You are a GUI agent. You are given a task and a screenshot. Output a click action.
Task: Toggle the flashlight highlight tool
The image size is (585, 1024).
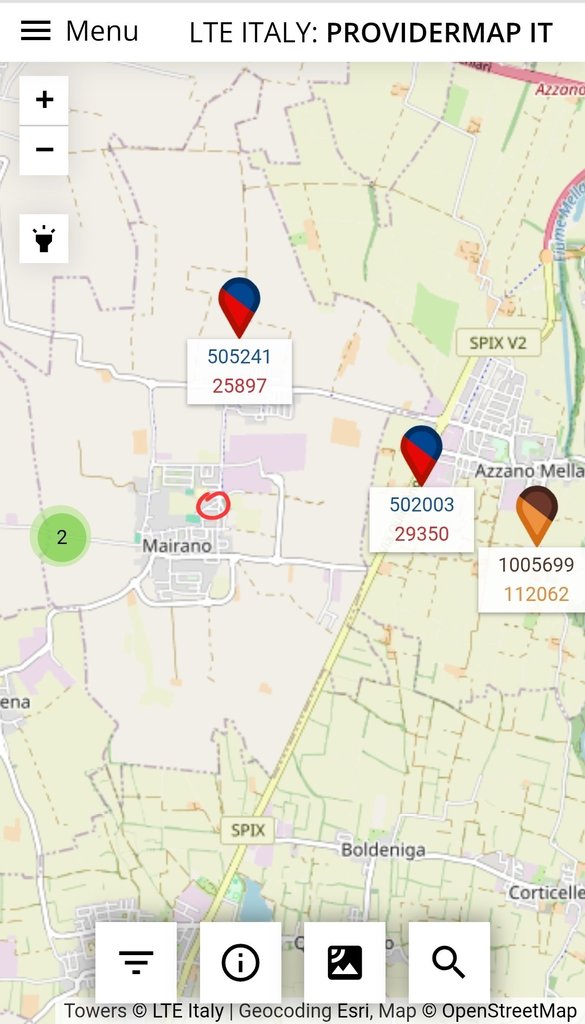44,238
